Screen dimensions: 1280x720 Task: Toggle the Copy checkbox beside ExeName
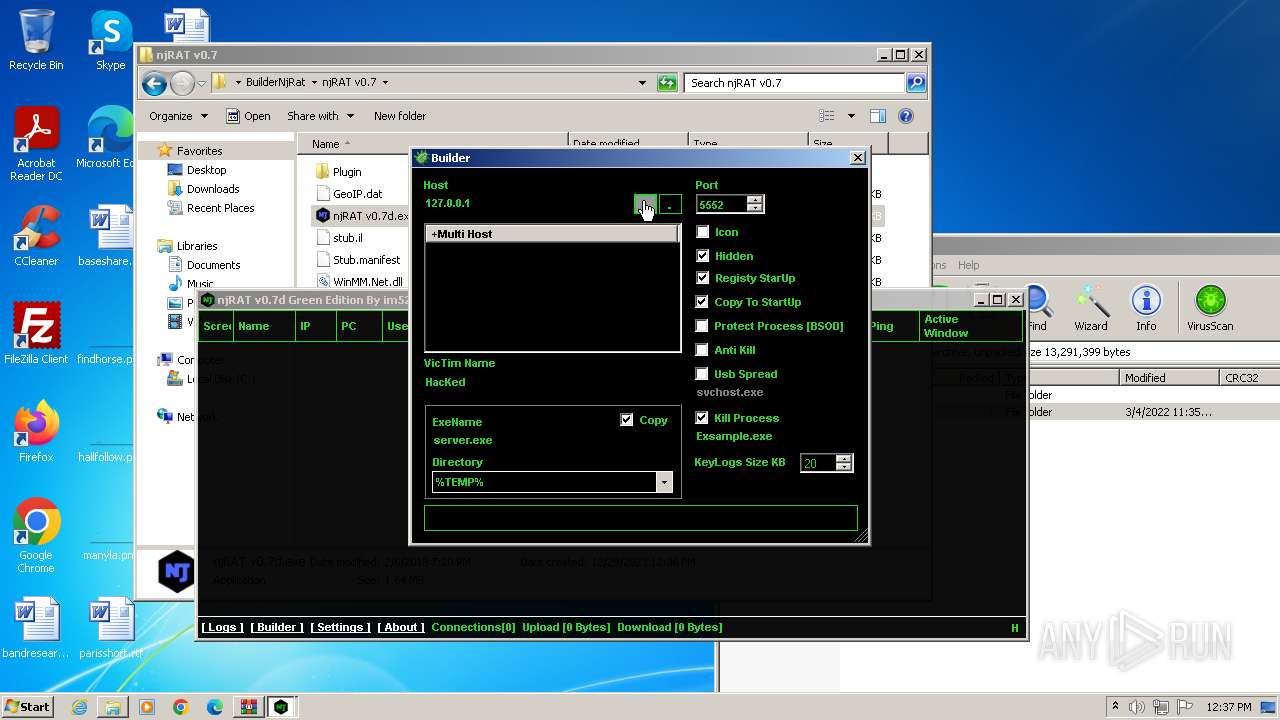[627, 420]
